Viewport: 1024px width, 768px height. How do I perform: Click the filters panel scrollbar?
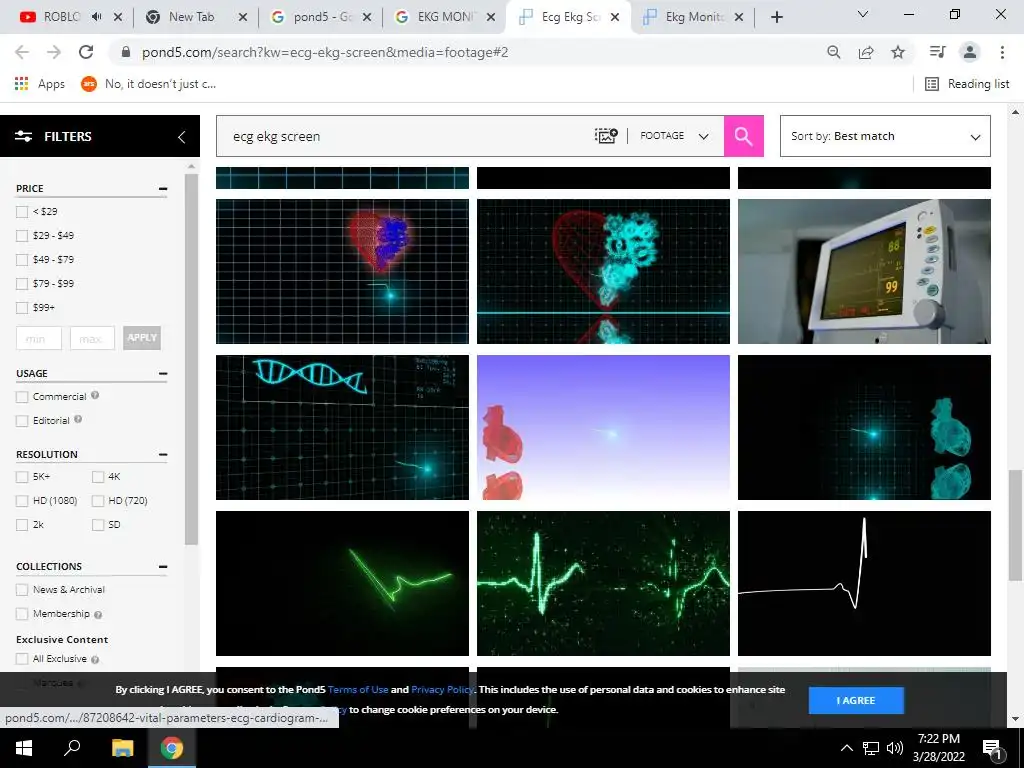click(x=191, y=359)
